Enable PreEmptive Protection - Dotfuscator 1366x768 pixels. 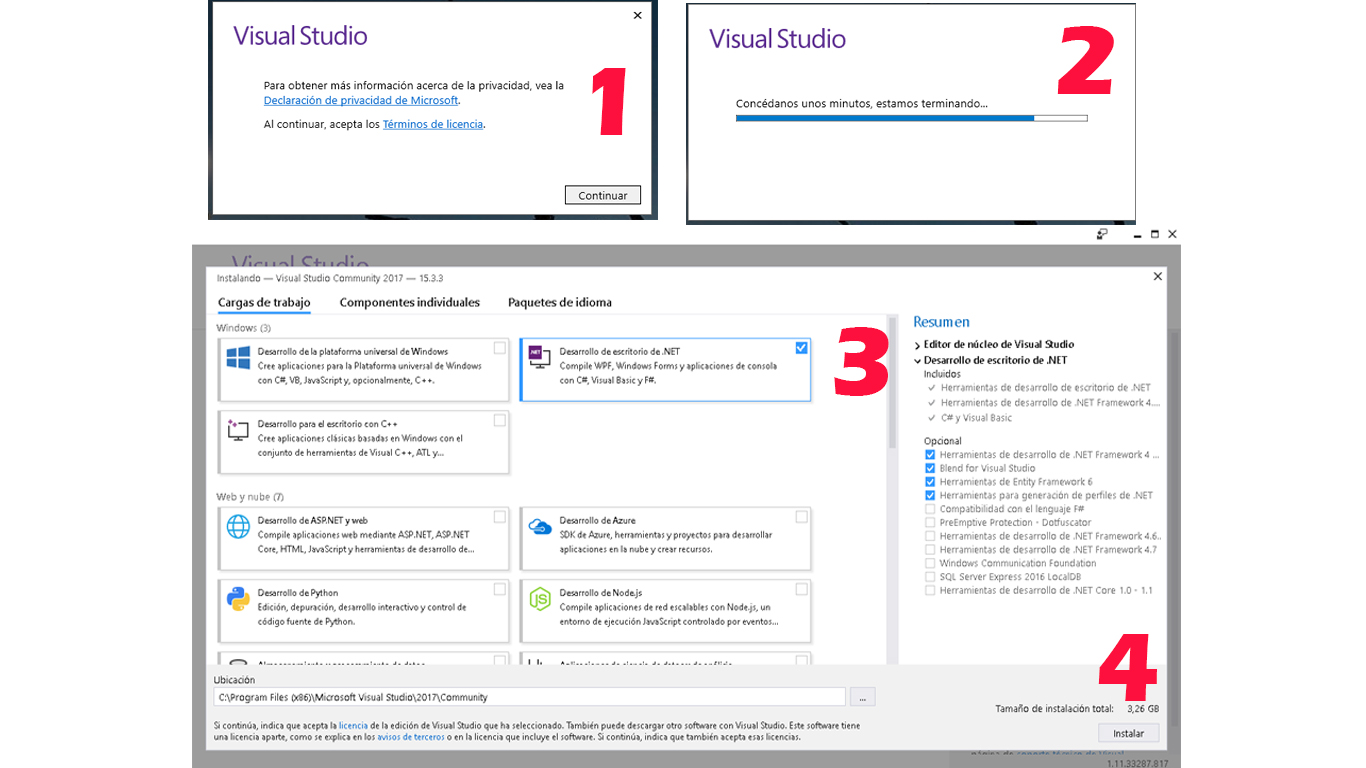click(930, 522)
